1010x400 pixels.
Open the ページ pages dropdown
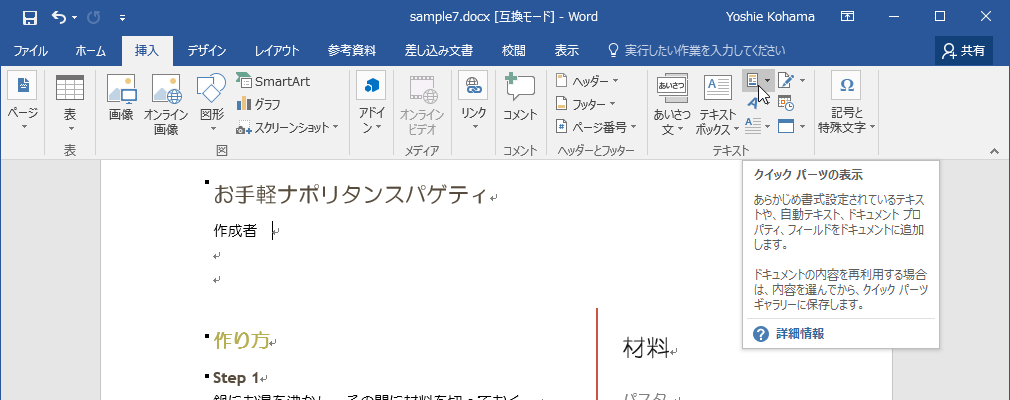[x=23, y=102]
